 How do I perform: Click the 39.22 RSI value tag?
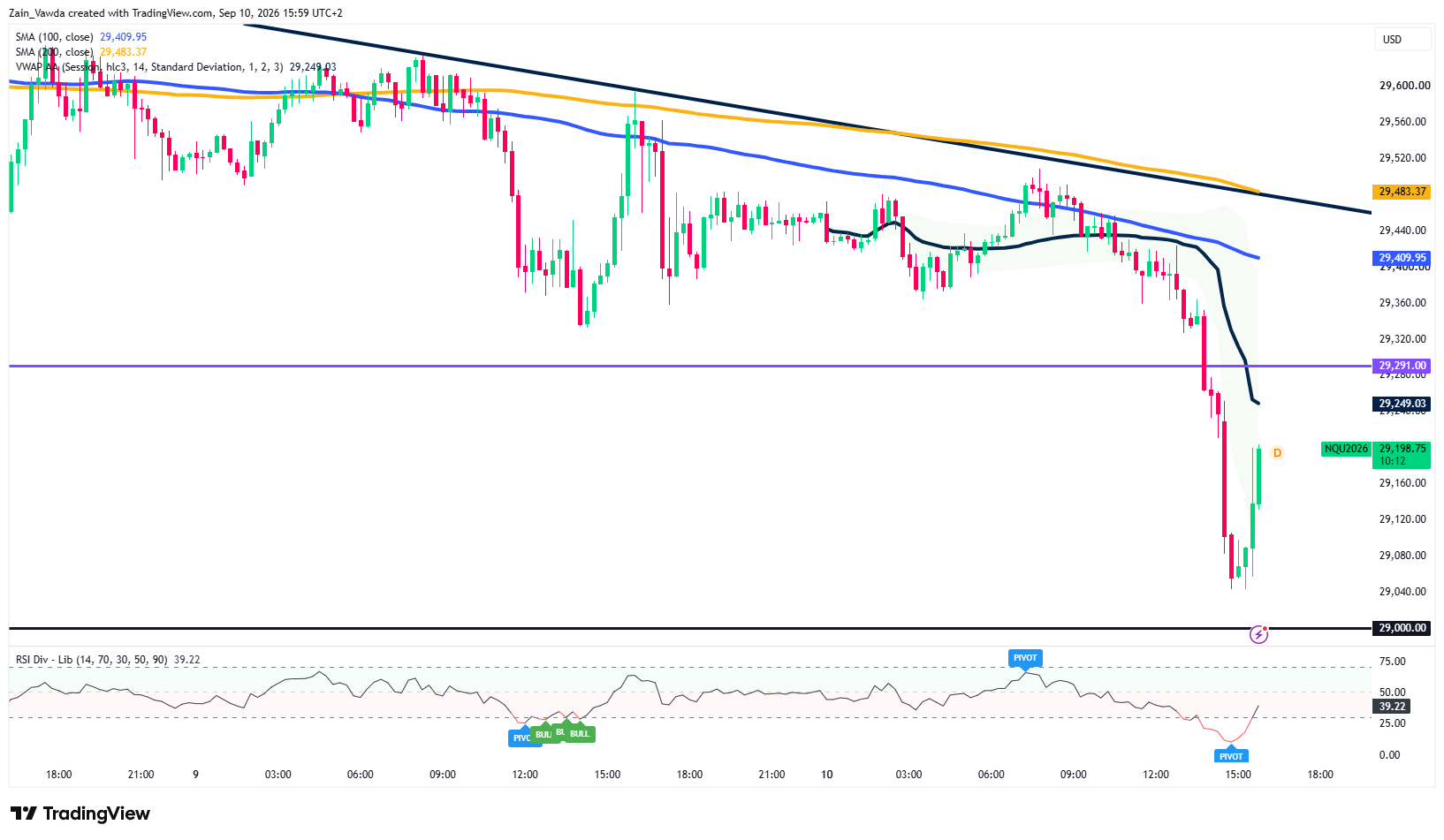pyautogui.click(x=1393, y=707)
